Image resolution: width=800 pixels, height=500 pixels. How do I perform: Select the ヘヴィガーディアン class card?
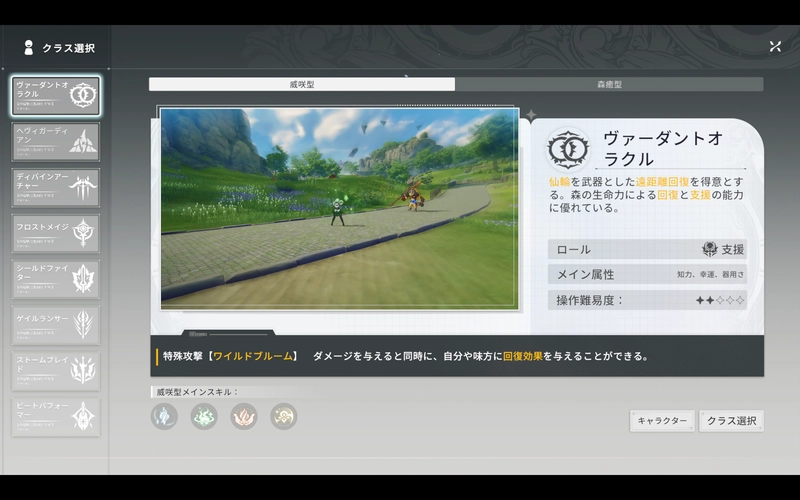point(56,140)
